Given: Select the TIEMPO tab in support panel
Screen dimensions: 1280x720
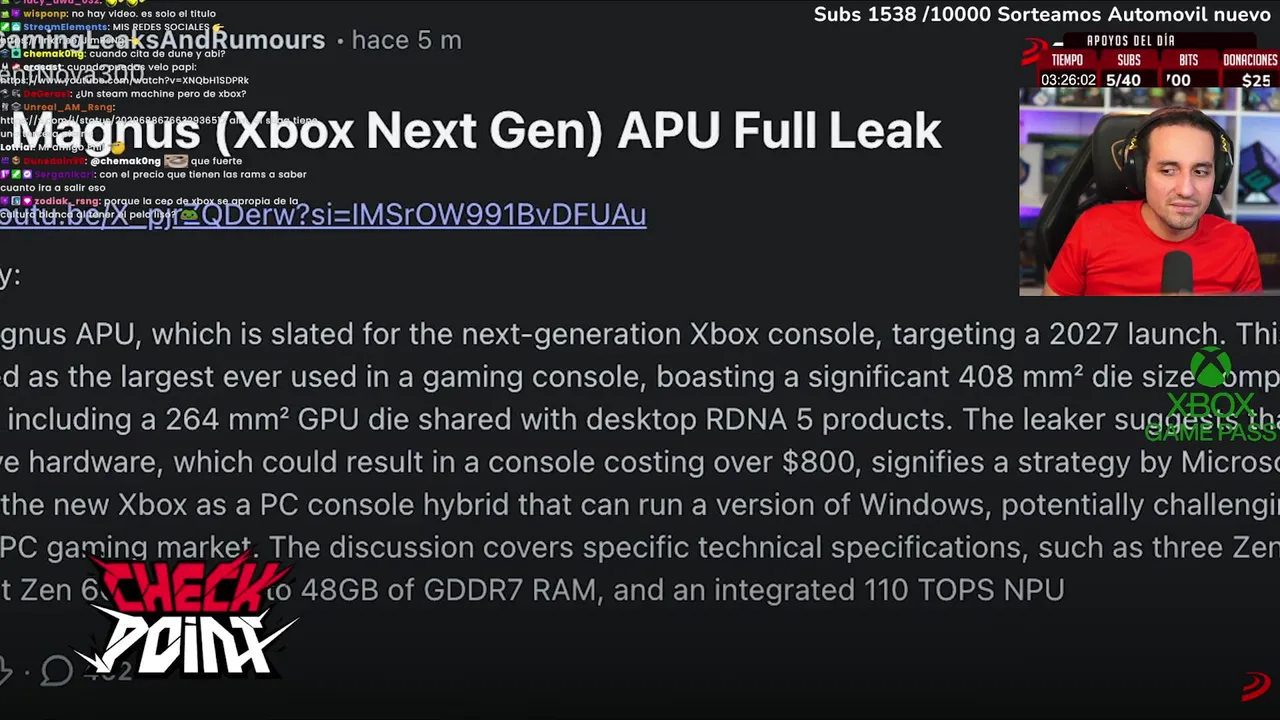Looking at the screenshot, I should [x=1067, y=60].
